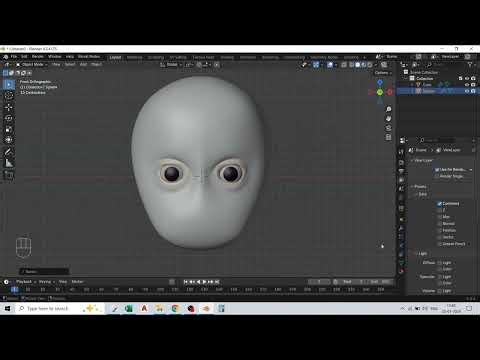Open Excel from the taskbar
This screenshot has width=480, height=360.
tap(129, 309)
